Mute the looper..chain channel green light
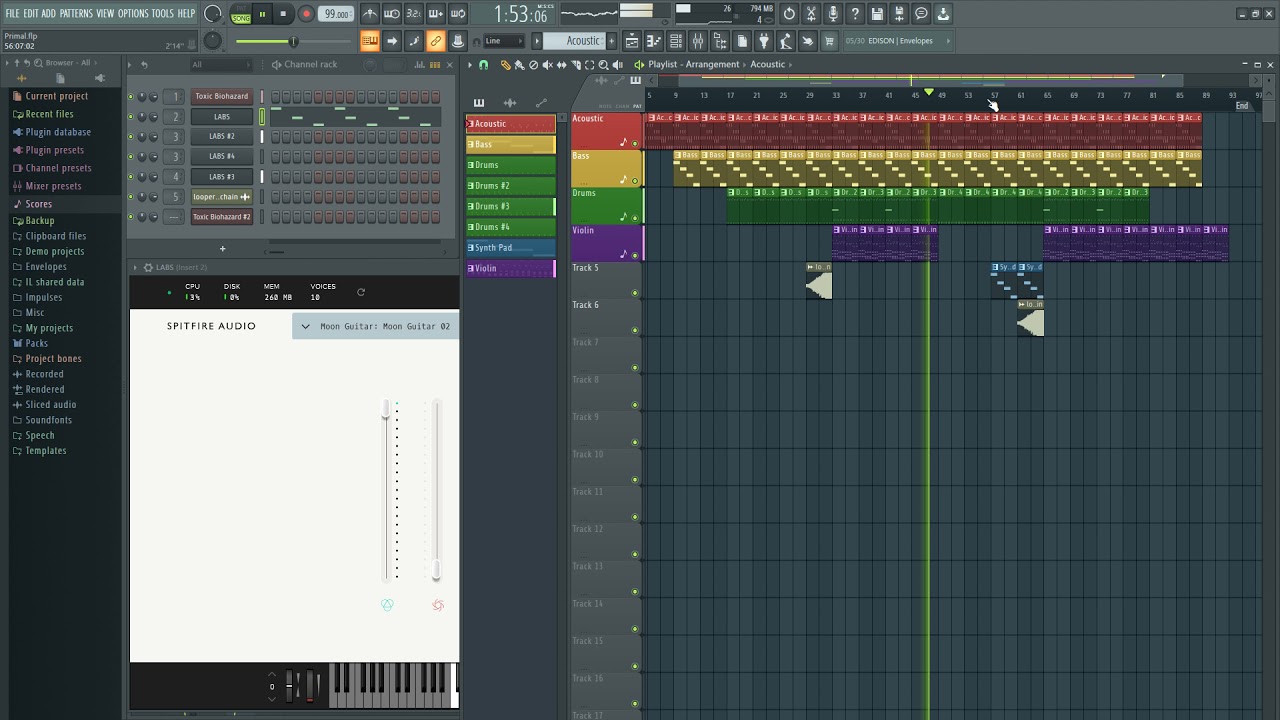 130,197
